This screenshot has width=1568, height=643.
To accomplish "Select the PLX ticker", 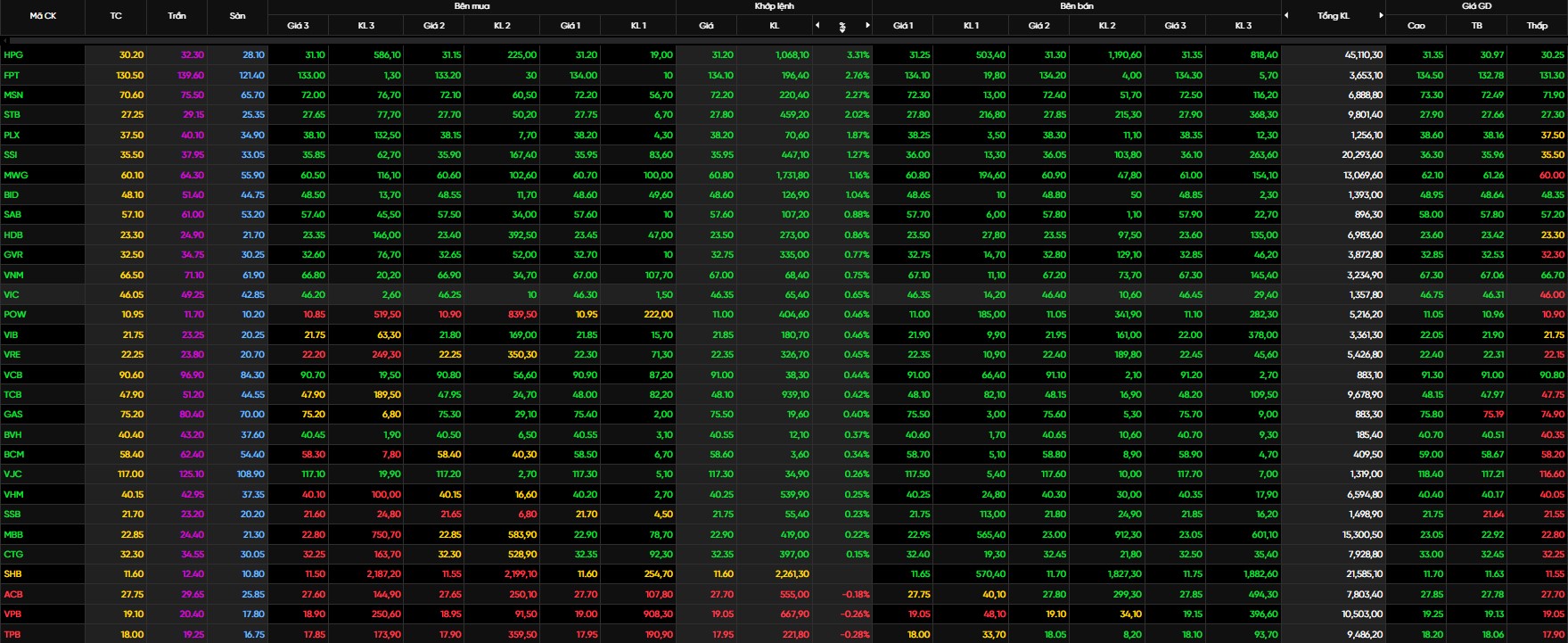I will [x=12, y=135].
